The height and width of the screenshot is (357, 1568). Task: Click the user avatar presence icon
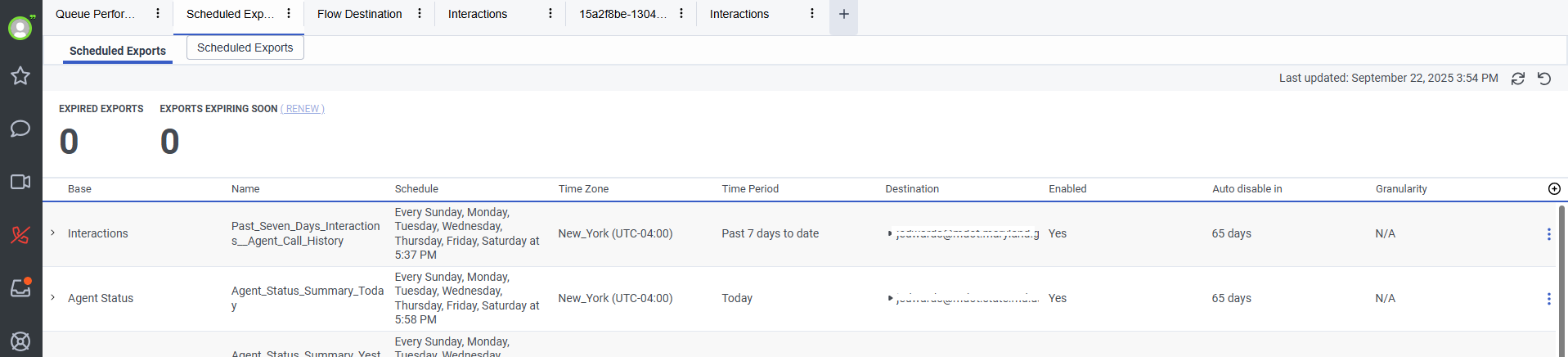(x=20, y=28)
